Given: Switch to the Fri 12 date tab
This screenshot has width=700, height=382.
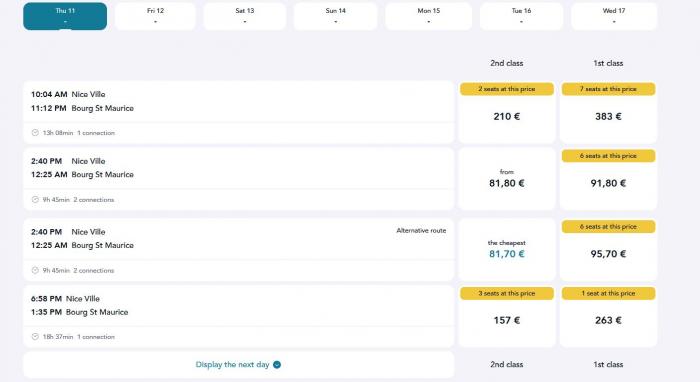Looking at the screenshot, I should click(155, 16).
